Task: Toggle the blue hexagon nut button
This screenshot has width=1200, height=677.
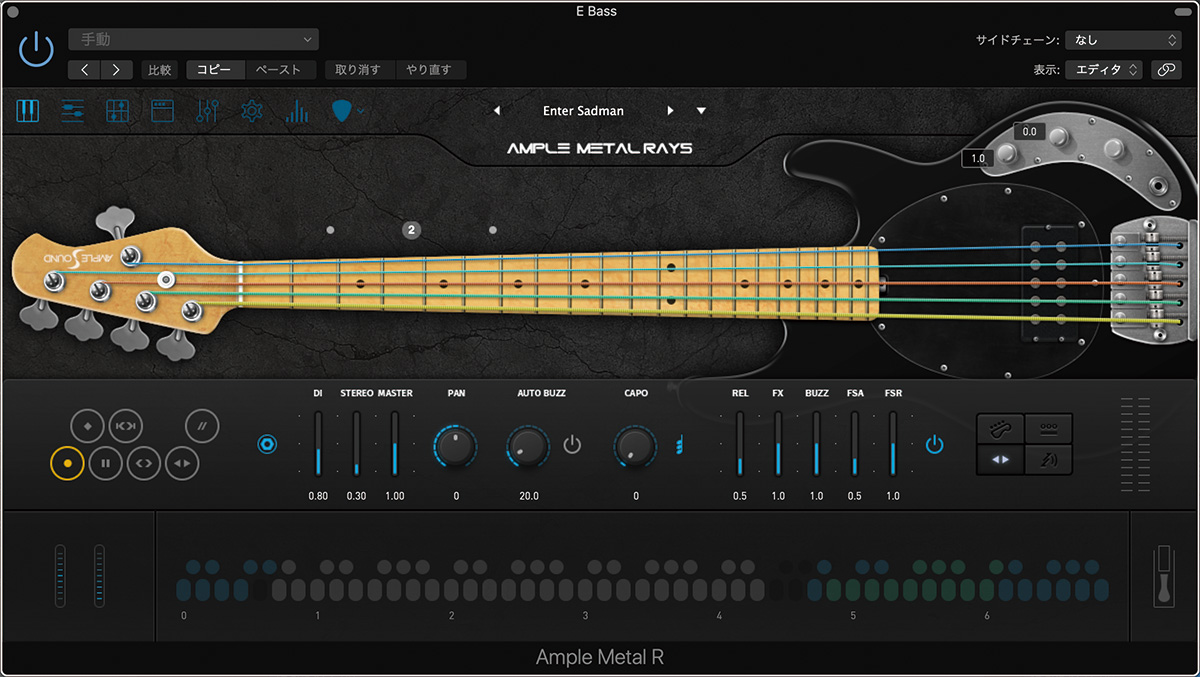Action: (x=267, y=444)
